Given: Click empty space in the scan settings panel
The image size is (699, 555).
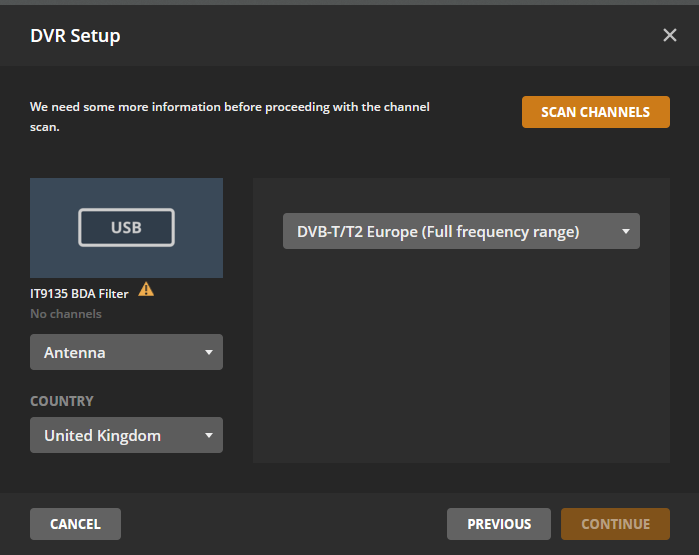Looking at the screenshot, I should [460, 370].
